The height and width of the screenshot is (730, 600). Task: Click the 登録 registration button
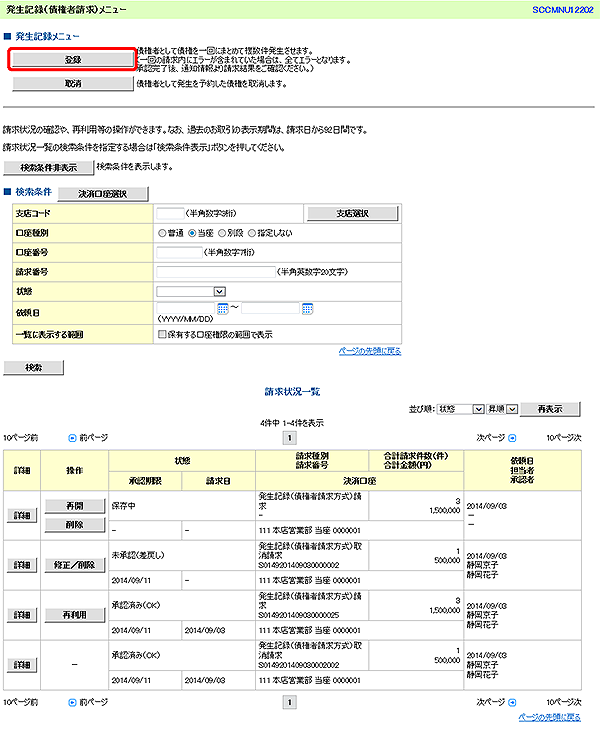pos(73,59)
